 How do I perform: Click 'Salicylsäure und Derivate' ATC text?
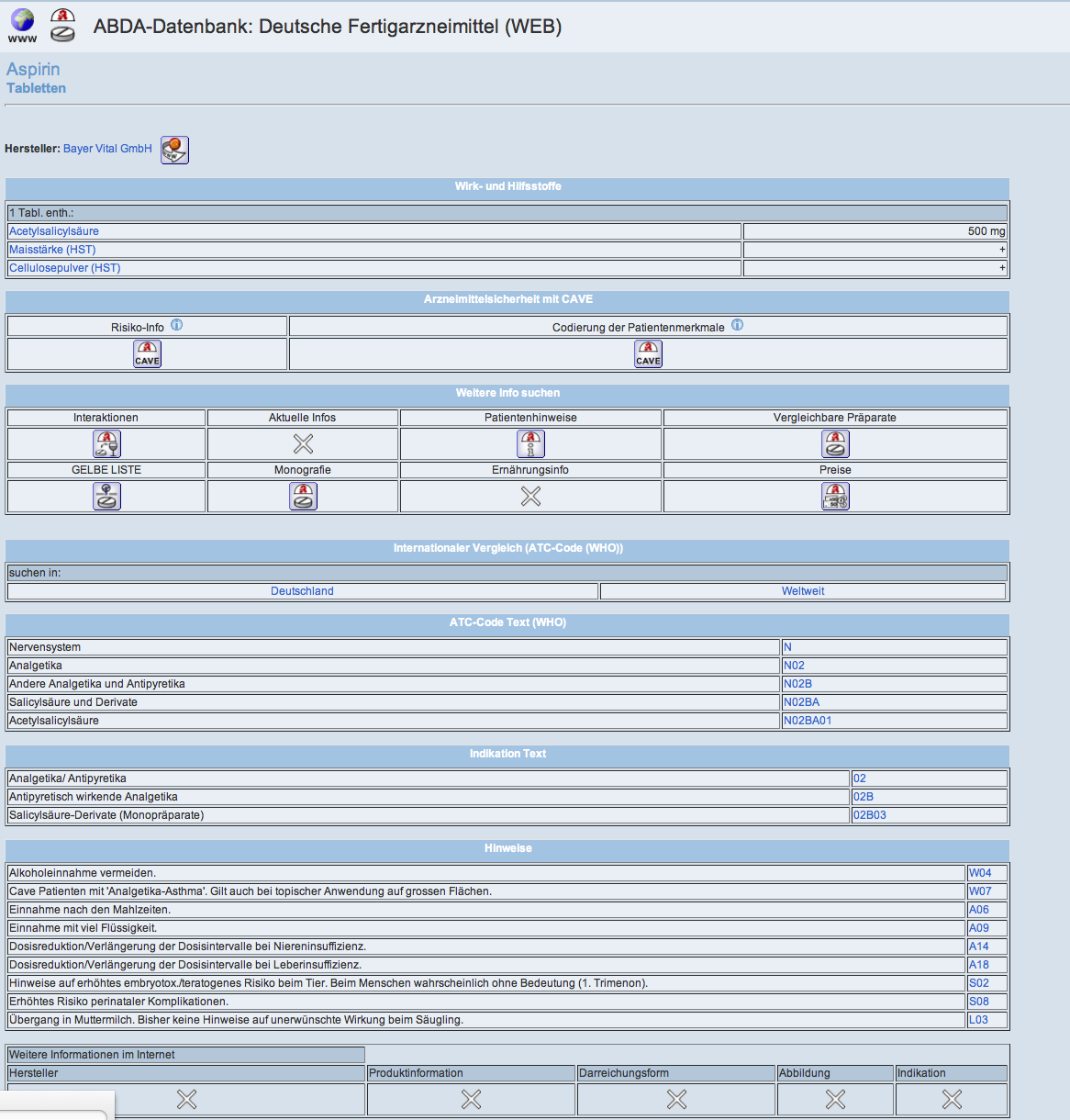(73, 702)
